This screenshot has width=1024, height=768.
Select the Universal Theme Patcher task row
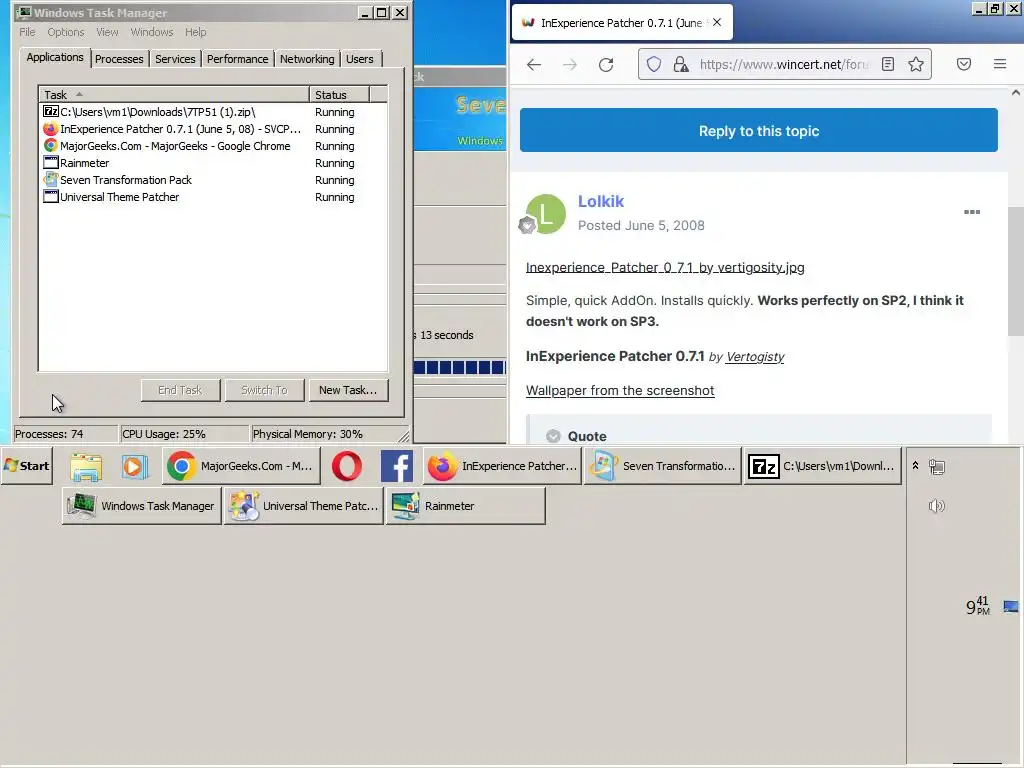coord(212,197)
